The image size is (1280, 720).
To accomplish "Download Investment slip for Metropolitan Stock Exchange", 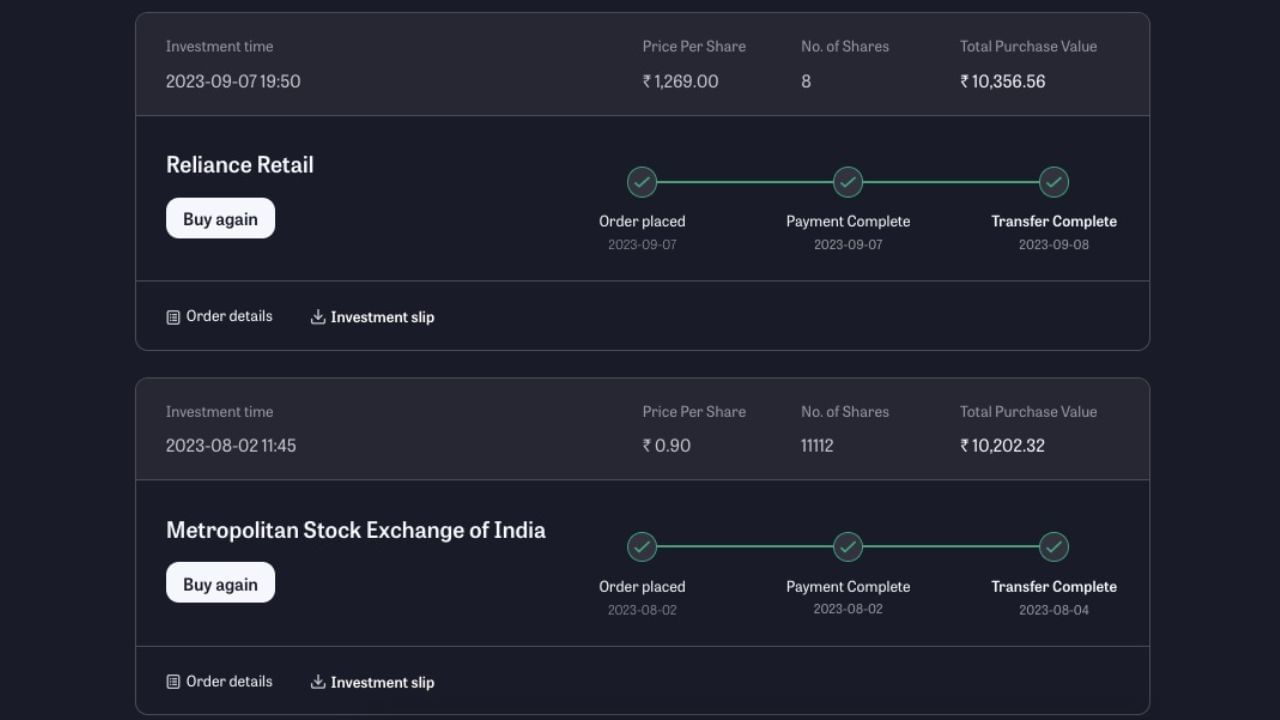I will point(372,682).
